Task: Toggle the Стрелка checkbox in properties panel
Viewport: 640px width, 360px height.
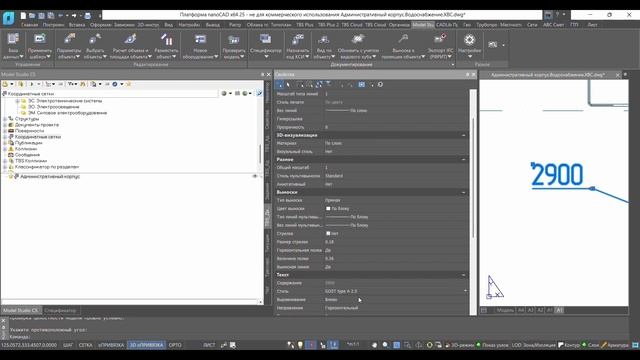Action: click(328, 233)
